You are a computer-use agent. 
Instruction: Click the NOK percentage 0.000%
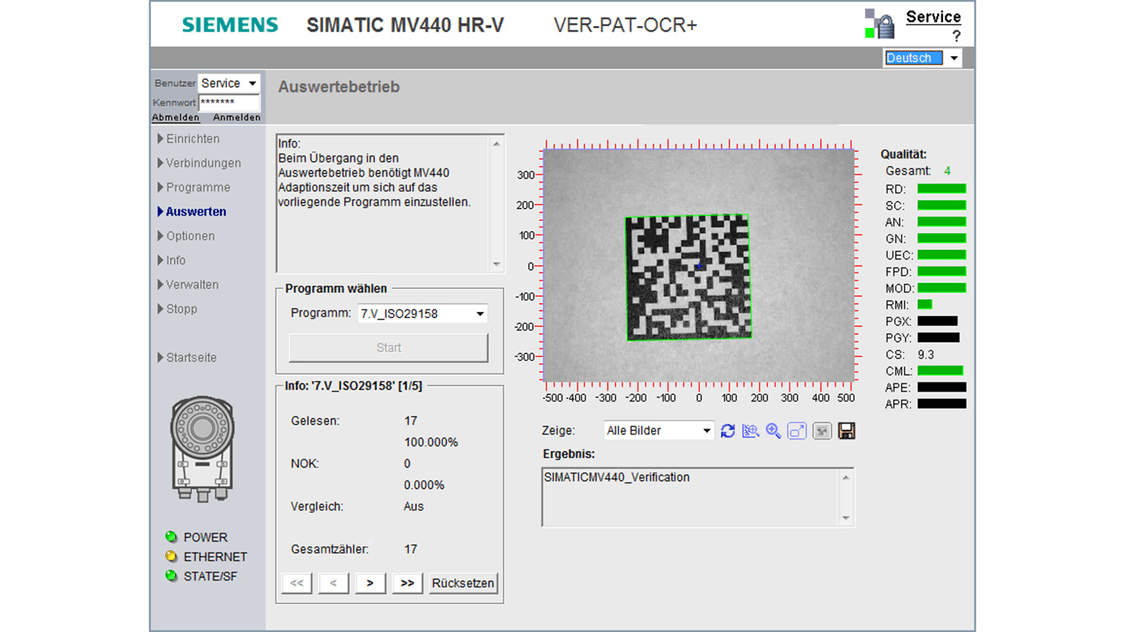[424, 485]
